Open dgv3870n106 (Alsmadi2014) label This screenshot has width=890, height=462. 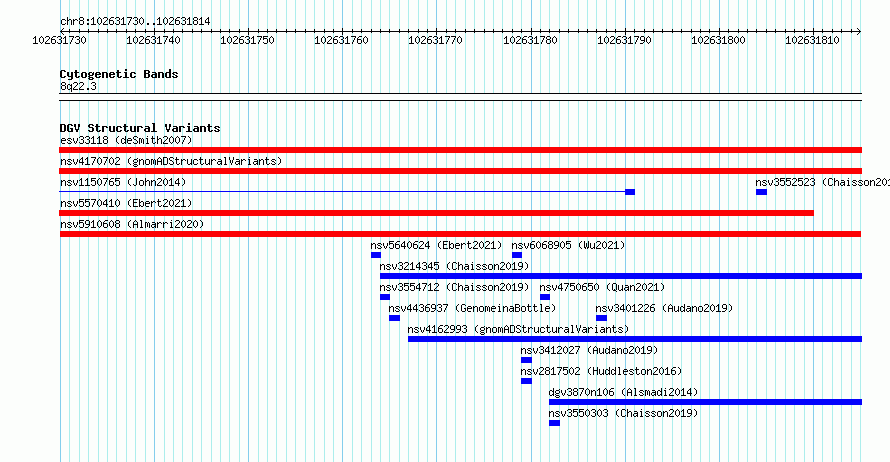[623, 392]
